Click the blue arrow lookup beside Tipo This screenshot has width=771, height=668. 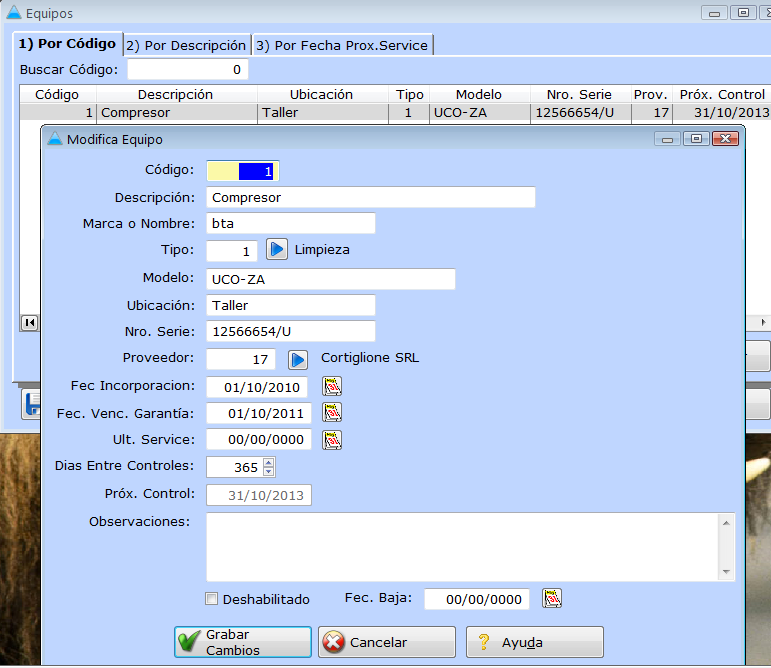(x=277, y=250)
